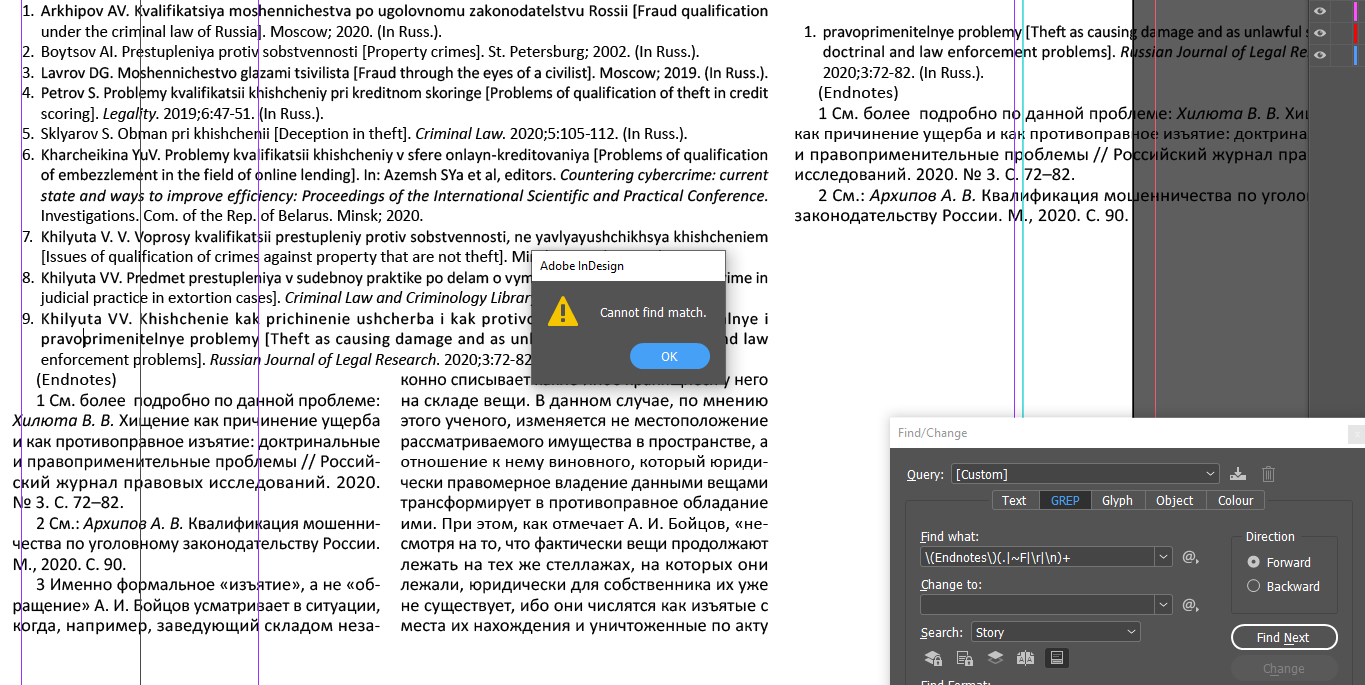Click the "Direction" group label
This screenshot has height=685, width=1365.
pos(1270,537)
